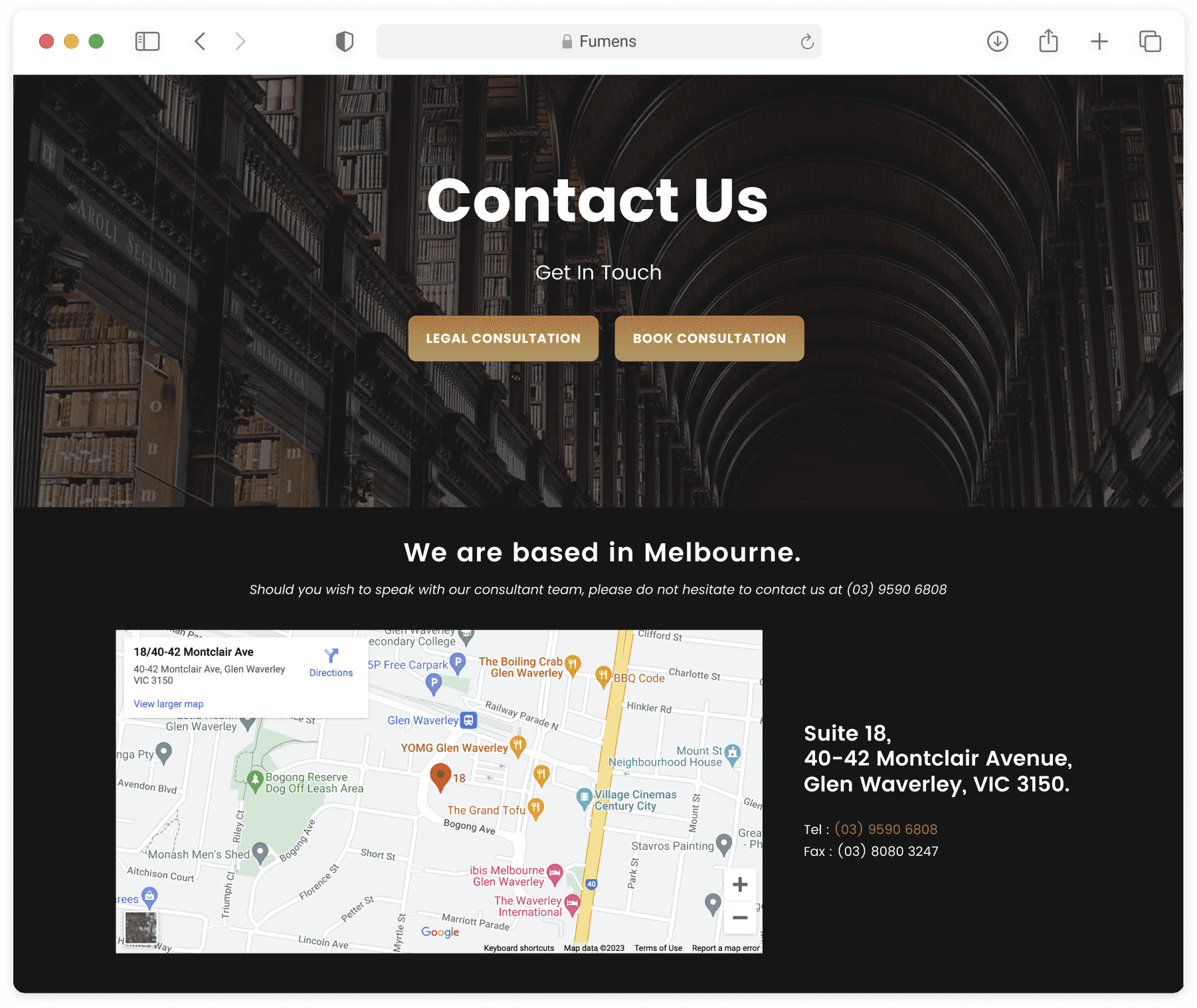Open the privacy report shield icon
The image size is (1197, 1008).
pyautogui.click(x=344, y=41)
